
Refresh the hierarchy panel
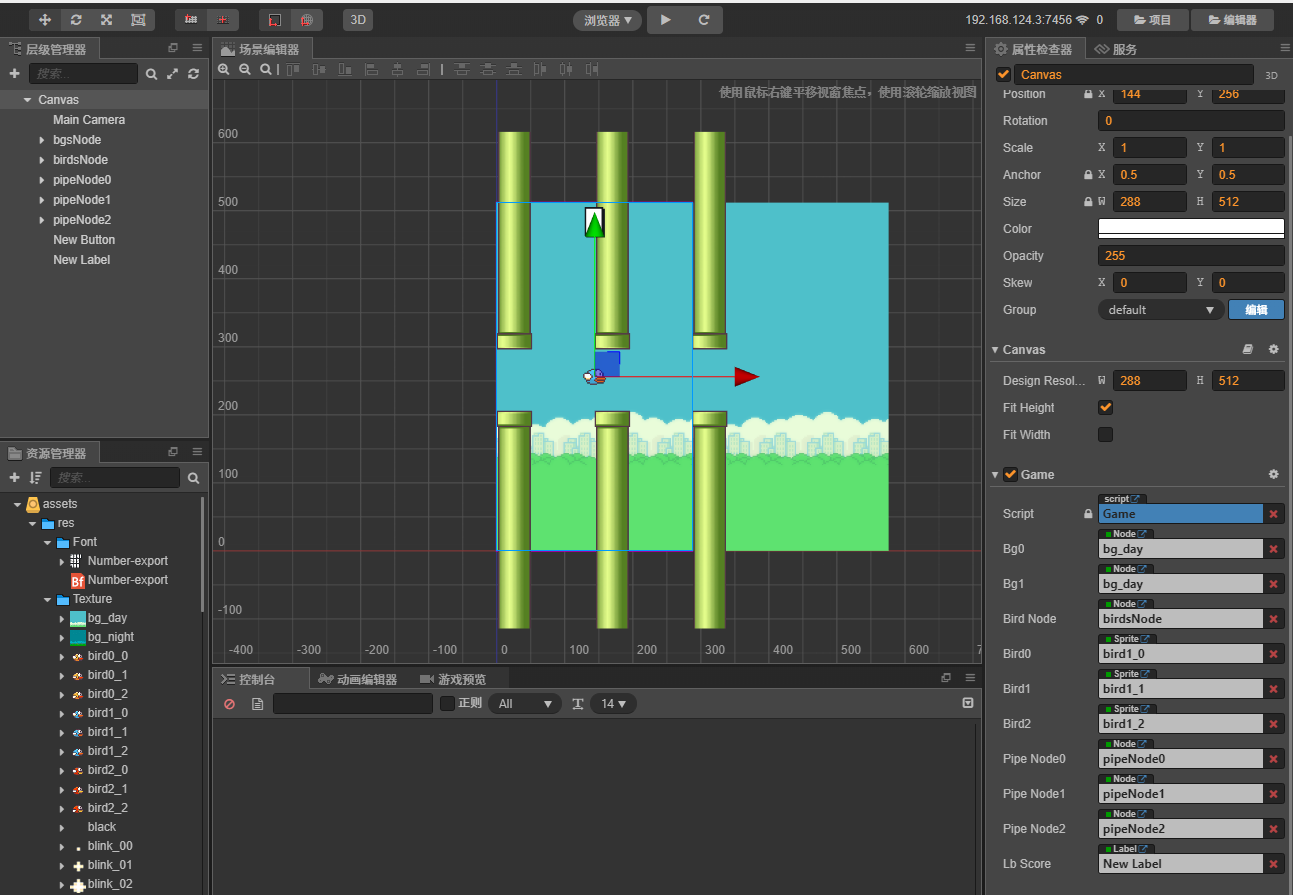[194, 74]
